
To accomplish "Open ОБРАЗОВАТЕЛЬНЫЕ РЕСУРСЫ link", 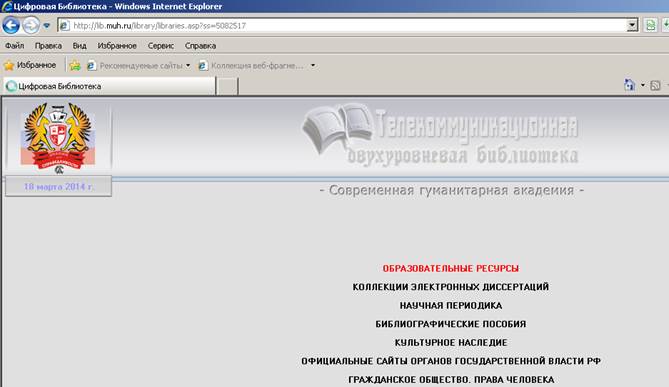I will (x=451, y=268).
